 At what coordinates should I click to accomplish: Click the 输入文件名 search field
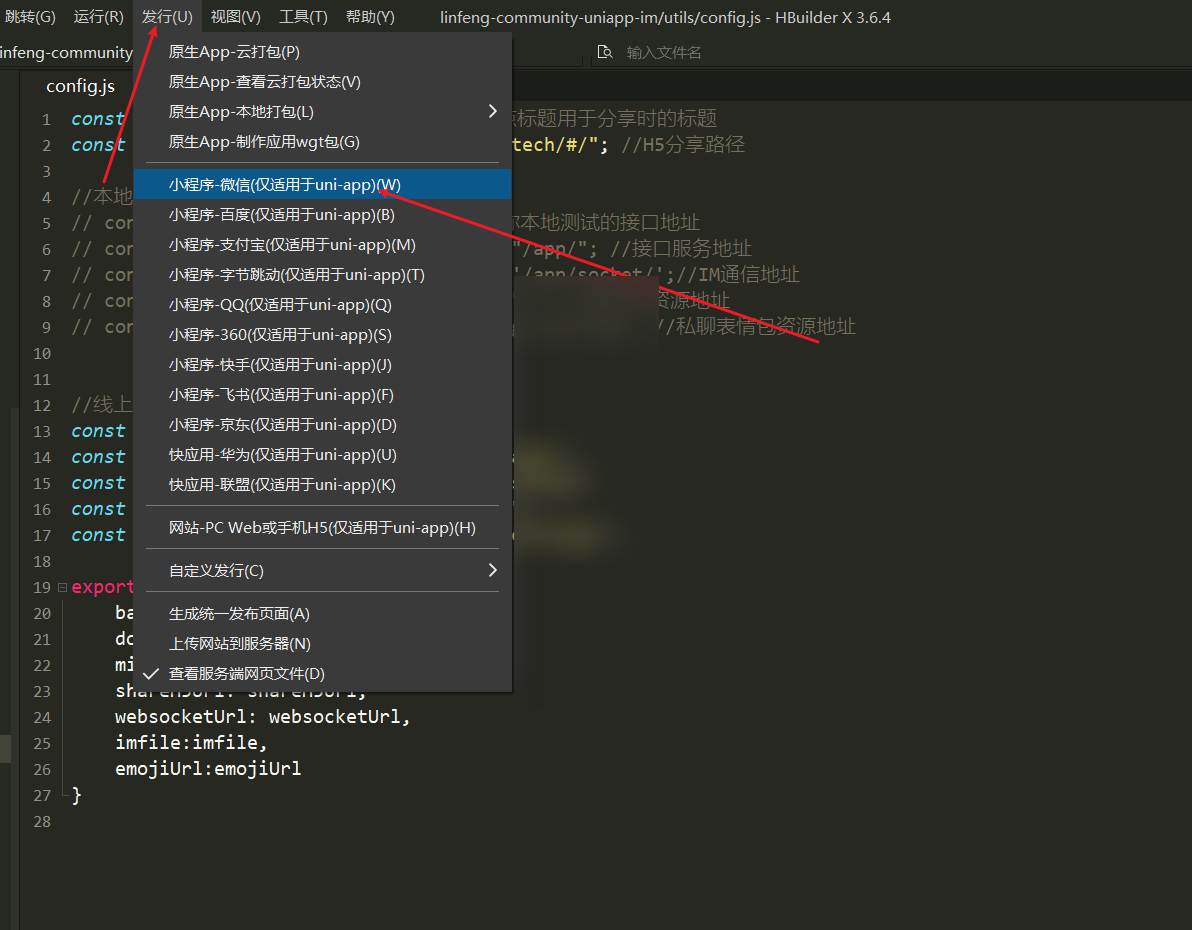click(664, 52)
